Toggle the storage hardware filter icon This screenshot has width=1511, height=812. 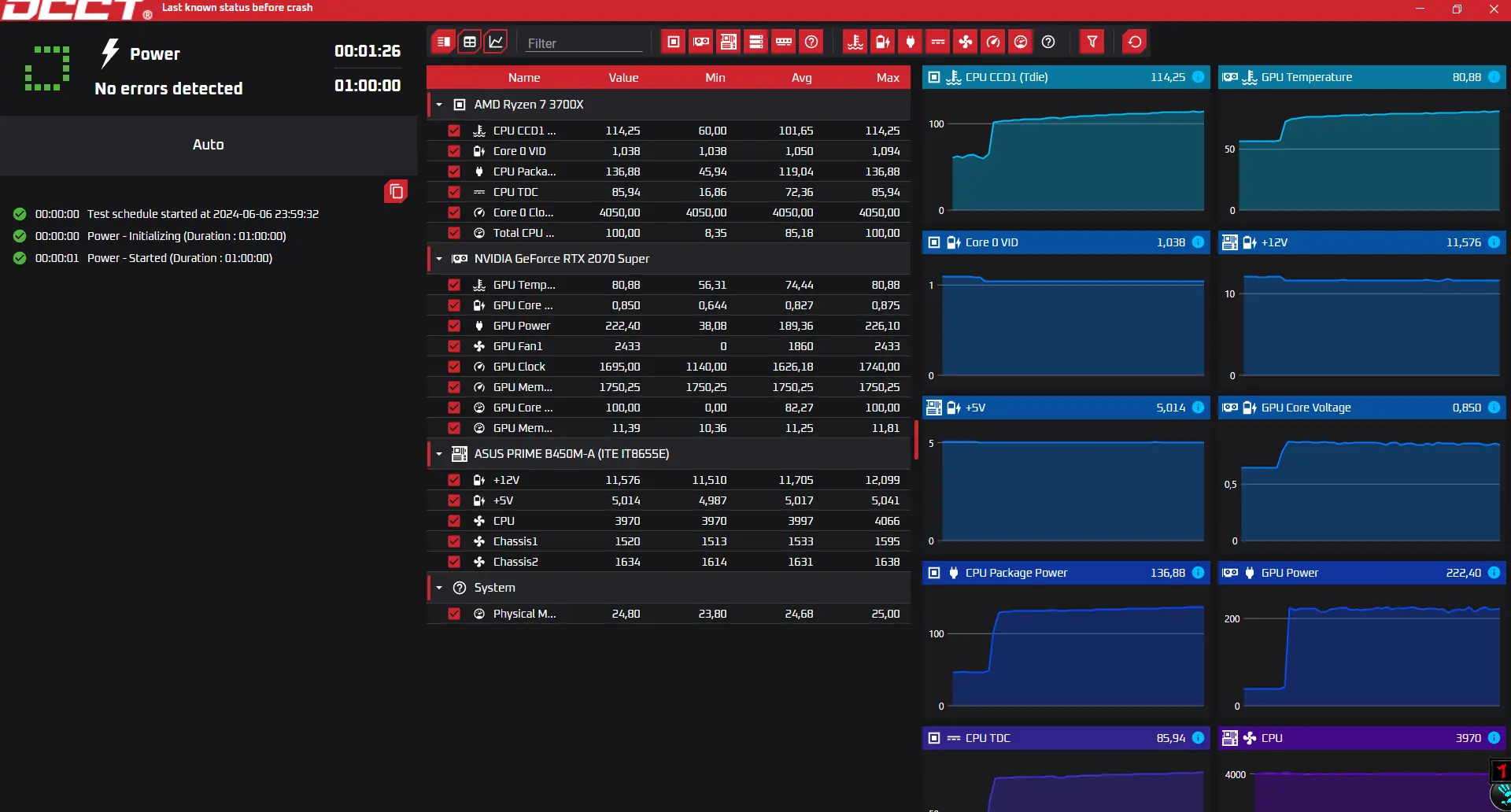pos(756,42)
